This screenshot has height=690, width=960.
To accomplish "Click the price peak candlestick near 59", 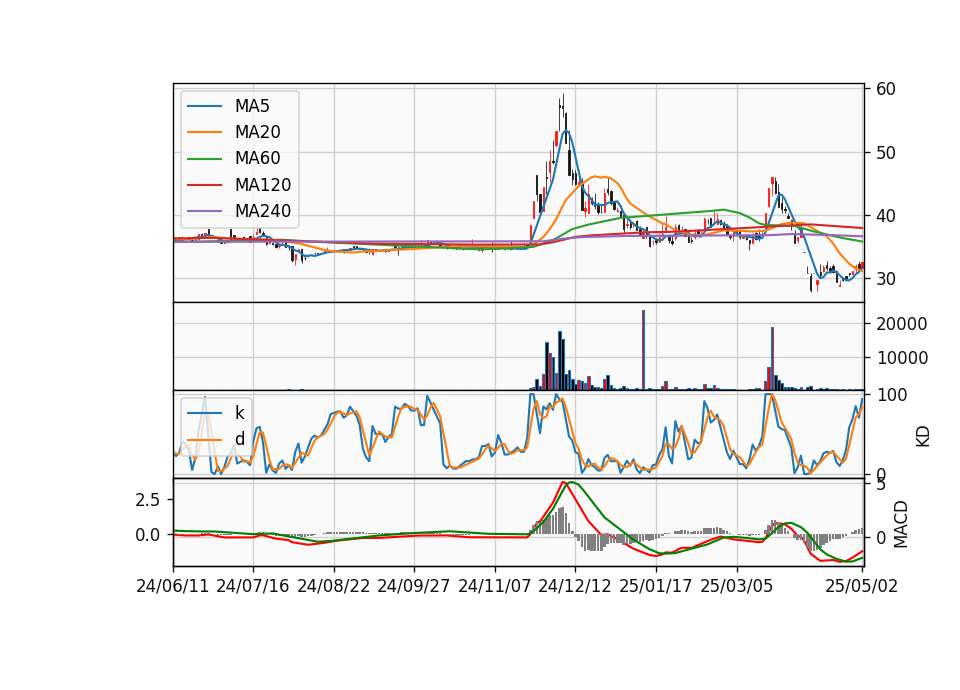I will point(562,110).
